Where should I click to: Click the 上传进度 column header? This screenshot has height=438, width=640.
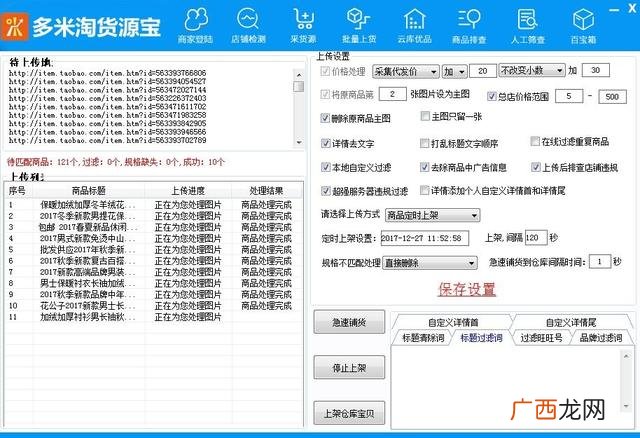(188, 191)
